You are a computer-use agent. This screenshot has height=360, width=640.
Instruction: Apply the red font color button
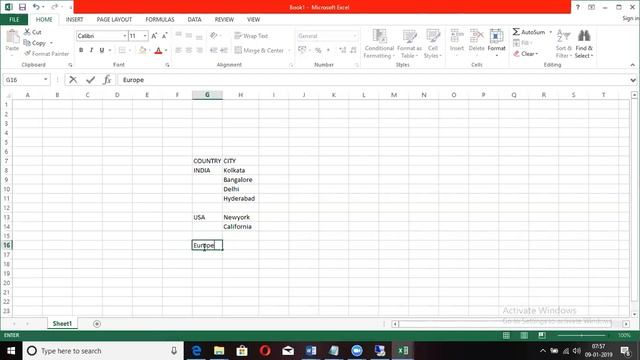coord(158,50)
